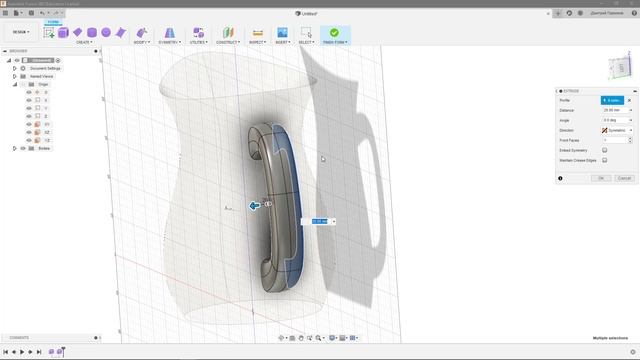
Task: Select the Box form tool
Action: click(x=63, y=33)
